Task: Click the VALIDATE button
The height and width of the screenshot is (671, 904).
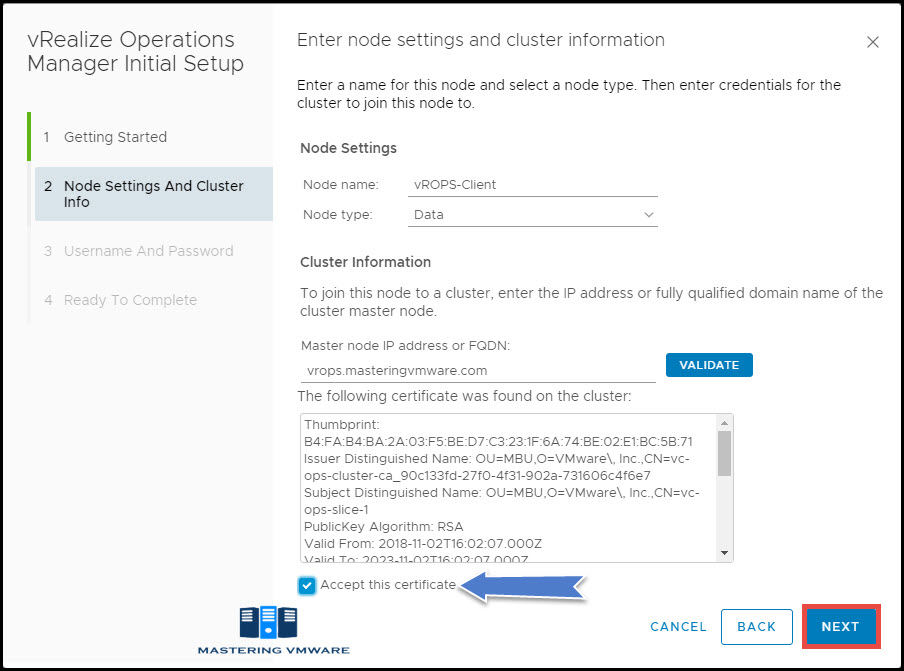Action: tap(709, 365)
